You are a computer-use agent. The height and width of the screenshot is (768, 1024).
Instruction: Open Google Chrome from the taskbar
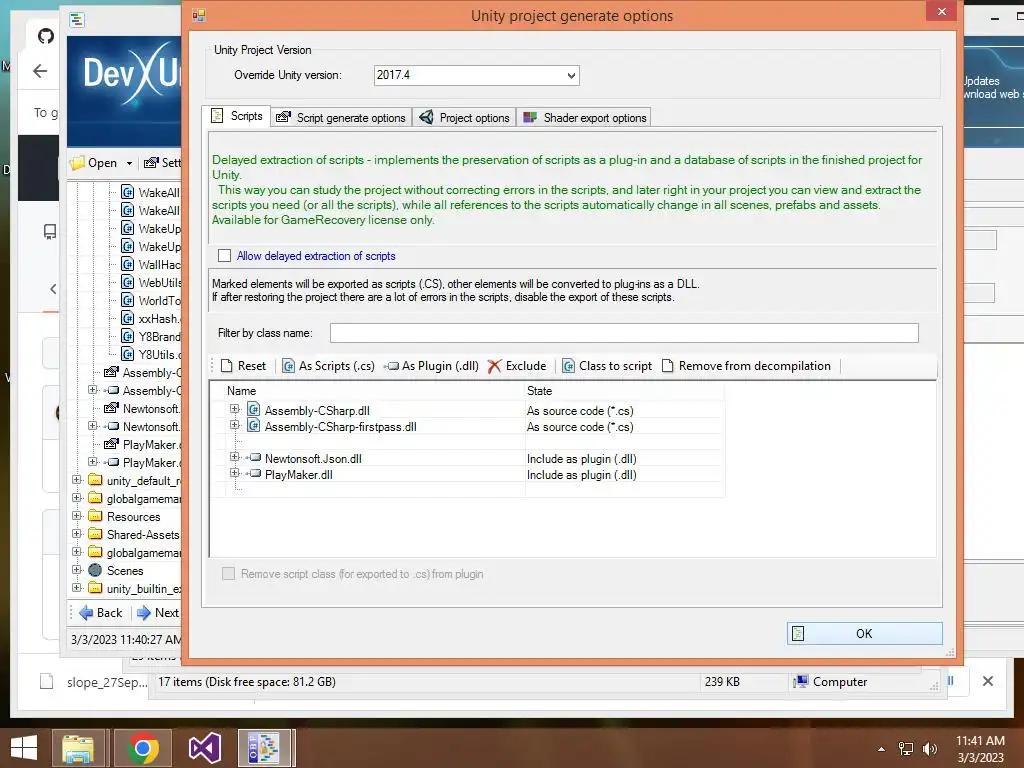(x=143, y=748)
